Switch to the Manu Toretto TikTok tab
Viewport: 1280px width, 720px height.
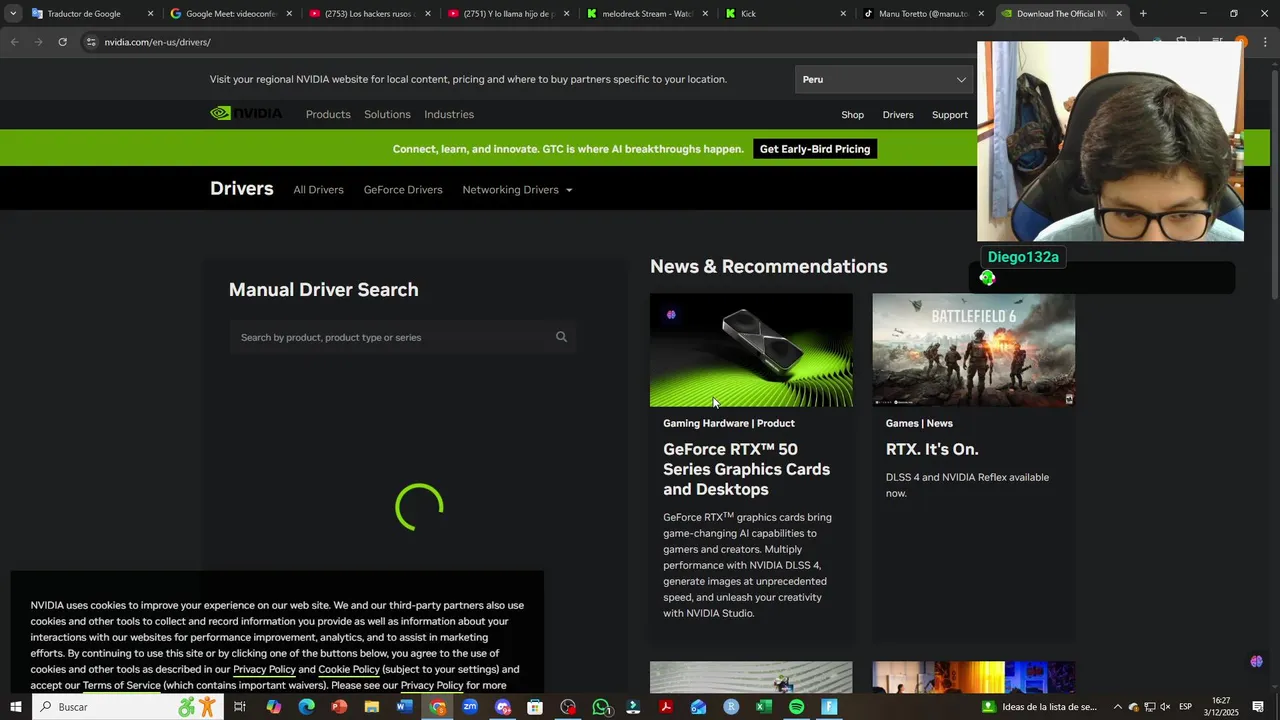point(924,14)
